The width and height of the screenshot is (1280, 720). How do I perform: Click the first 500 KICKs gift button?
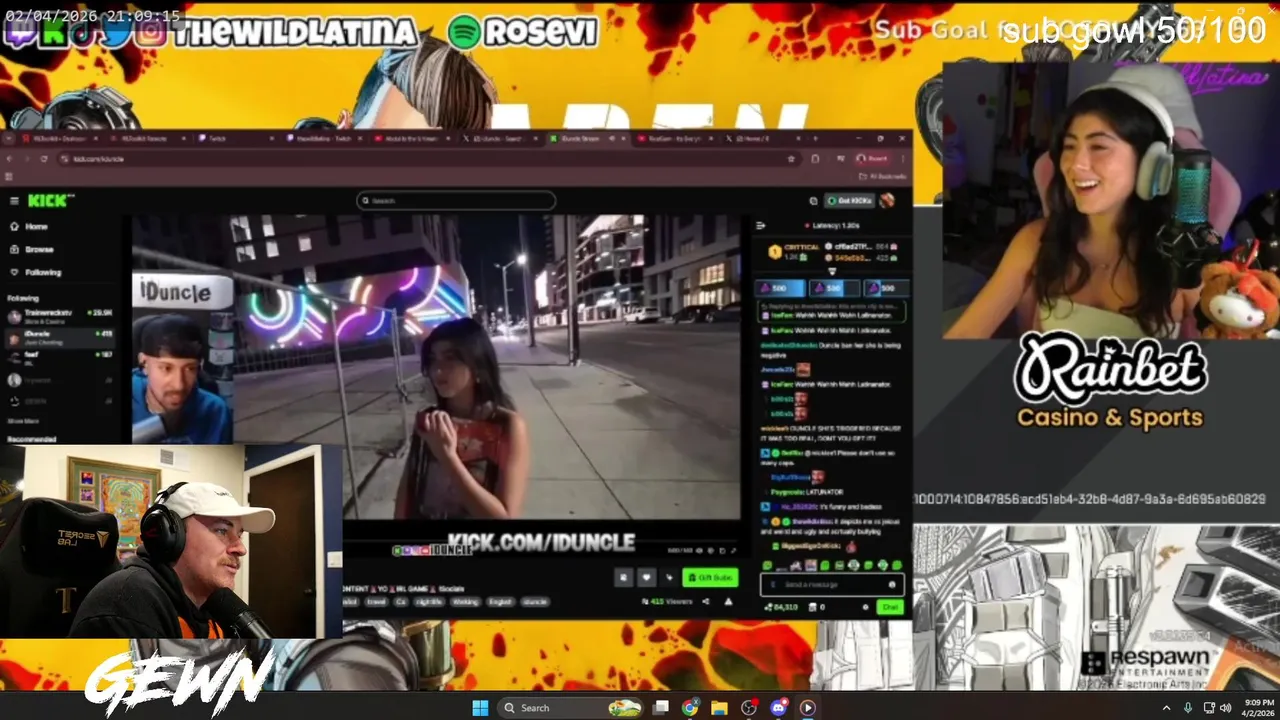pos(780,288)
